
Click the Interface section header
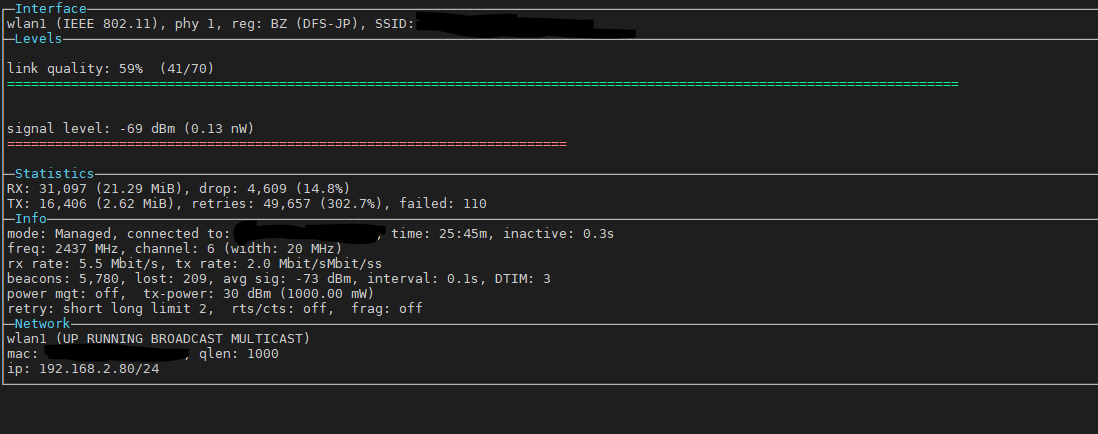click(x=50, y=8)
